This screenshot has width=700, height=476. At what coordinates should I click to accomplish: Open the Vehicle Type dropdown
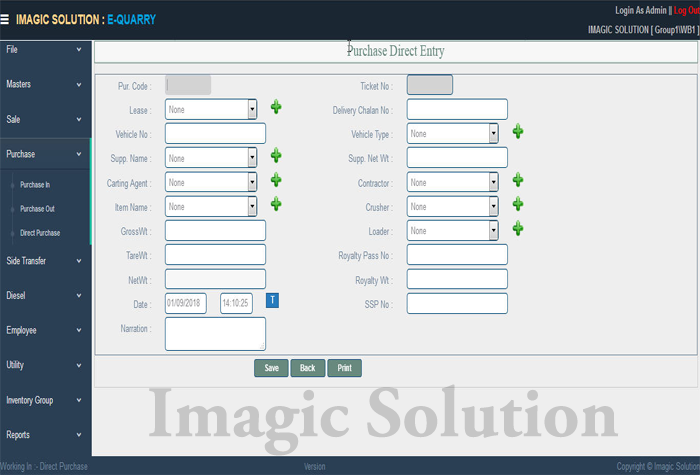(x=453, y=134)
